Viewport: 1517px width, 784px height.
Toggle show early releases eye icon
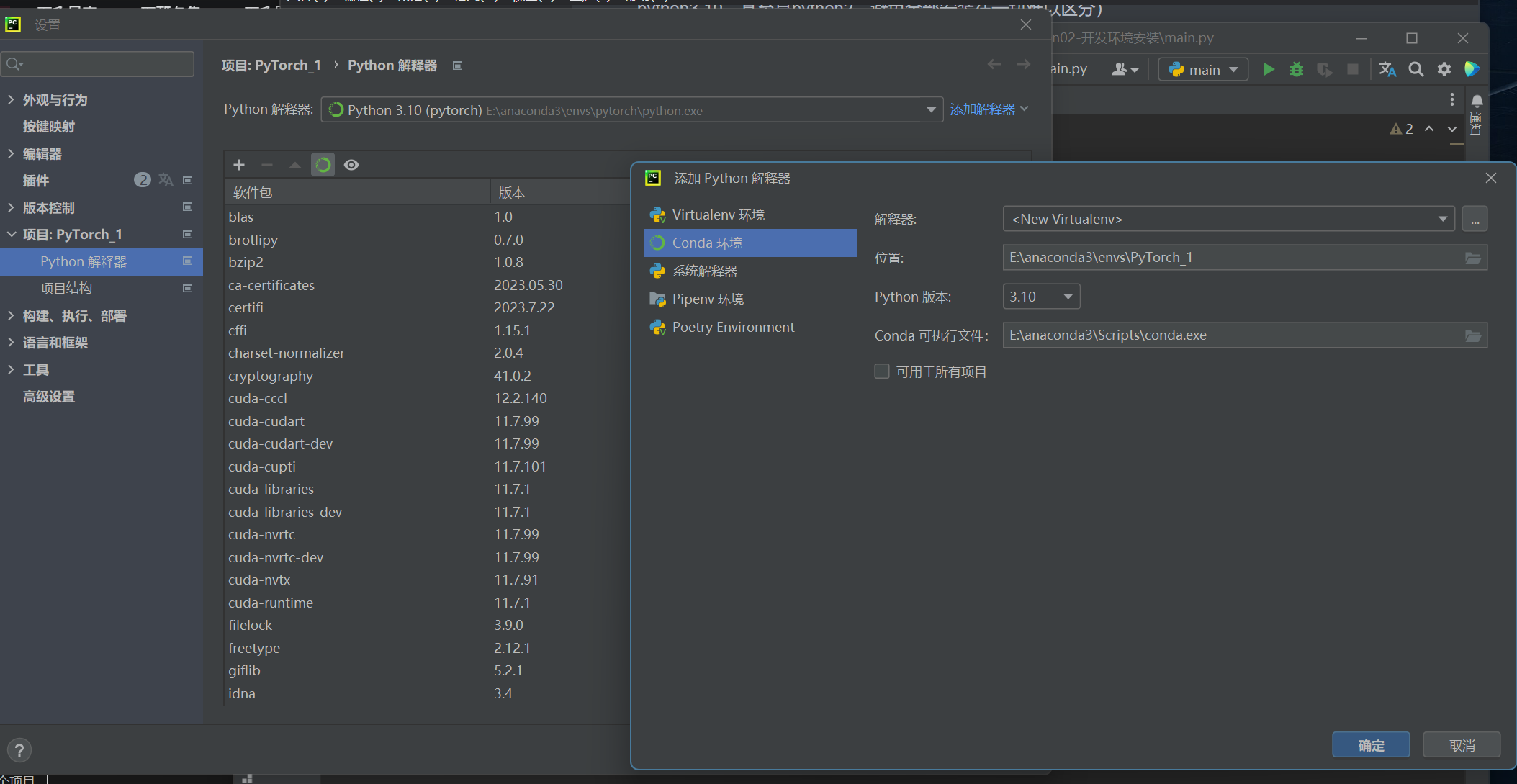(351, 165)
